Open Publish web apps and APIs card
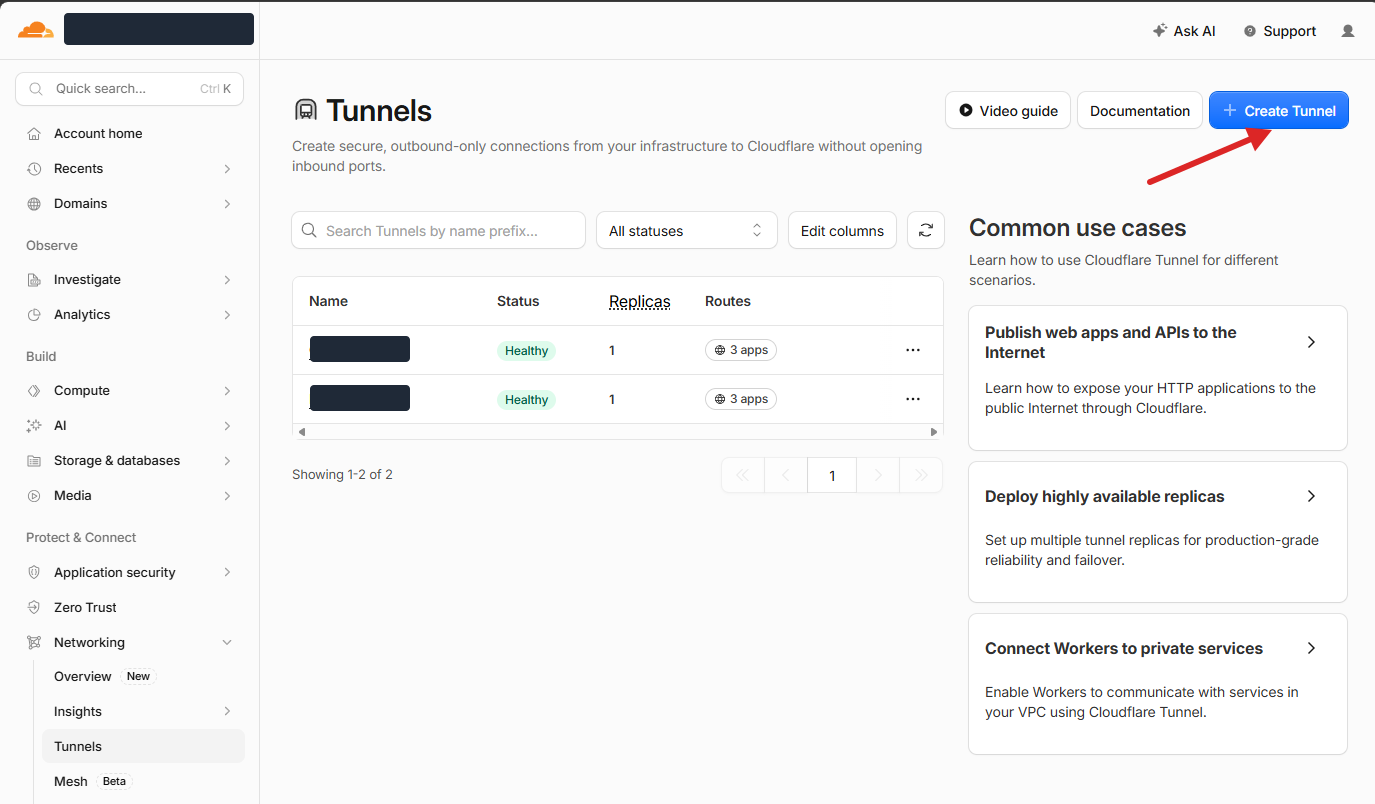1375x804 pixels. tap(1158, 378)
